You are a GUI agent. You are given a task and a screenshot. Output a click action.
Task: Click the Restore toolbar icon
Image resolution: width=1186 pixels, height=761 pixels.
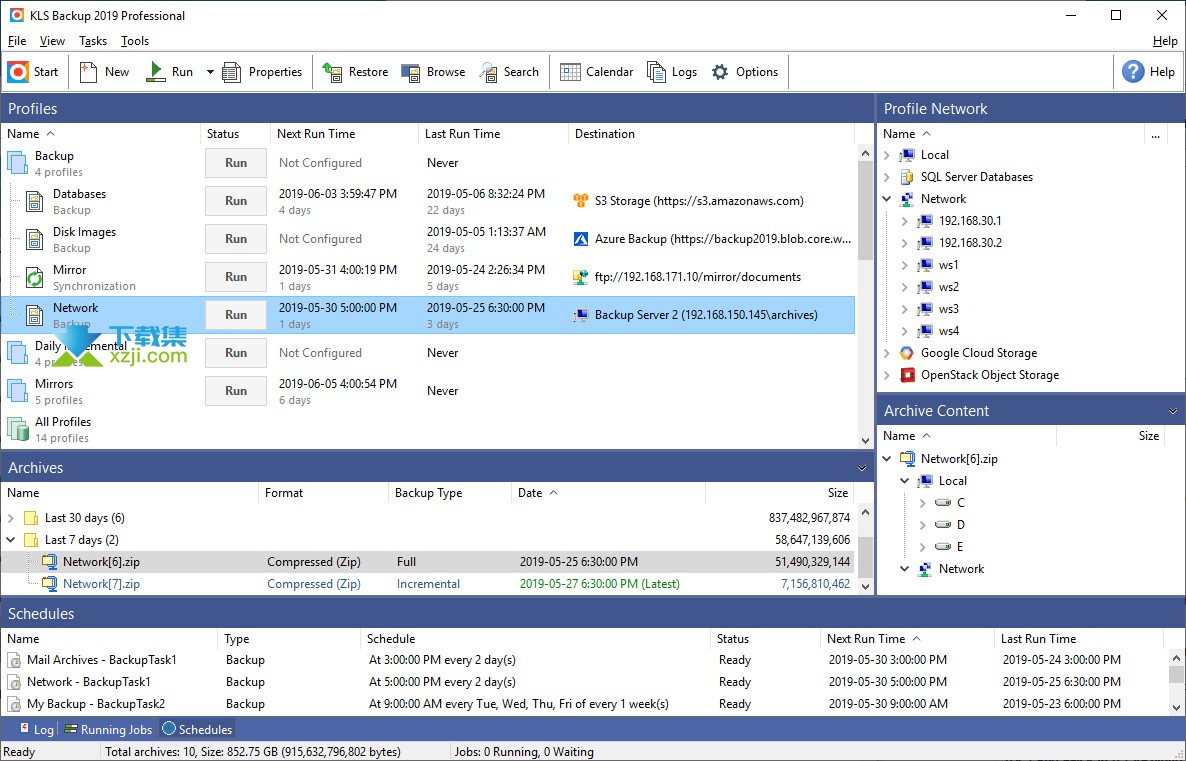point(332,72)
